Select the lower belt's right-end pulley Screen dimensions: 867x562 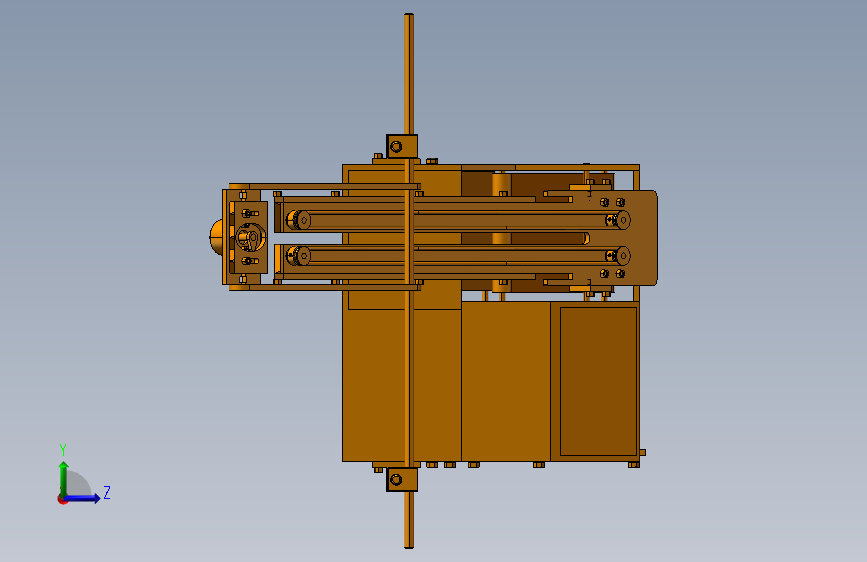pyautogui.click(x=623, y=256)
